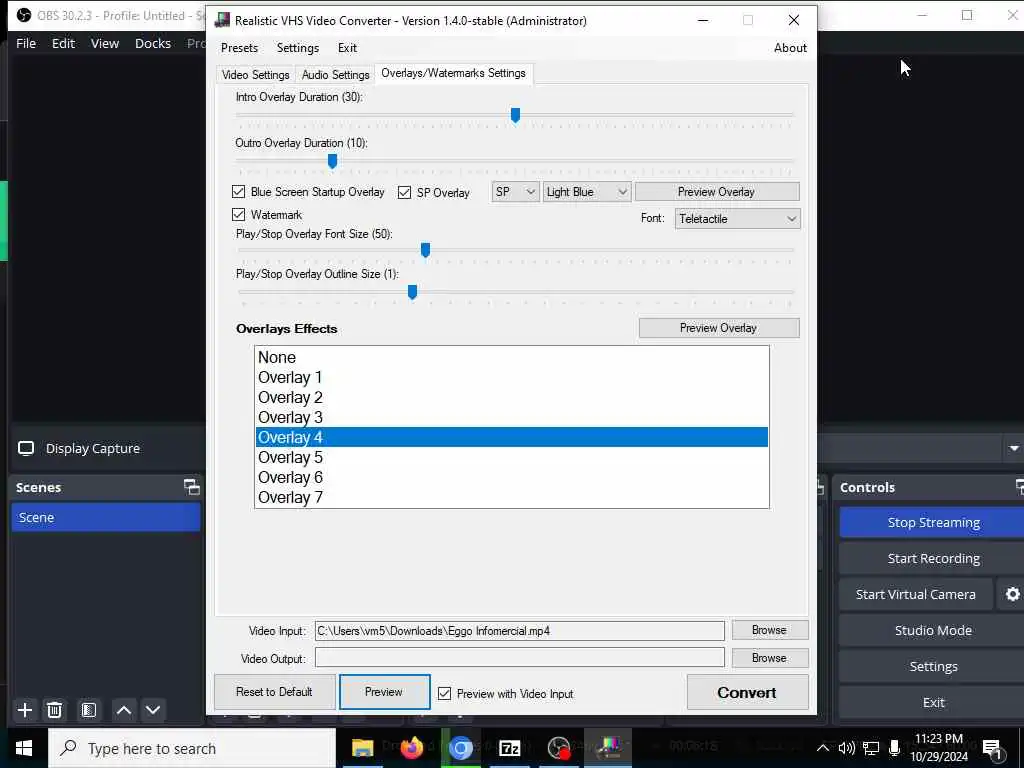
Task: Click the Outro Overlay Duration slider handle
Action: pyautogui.click(x=332, y=161)
